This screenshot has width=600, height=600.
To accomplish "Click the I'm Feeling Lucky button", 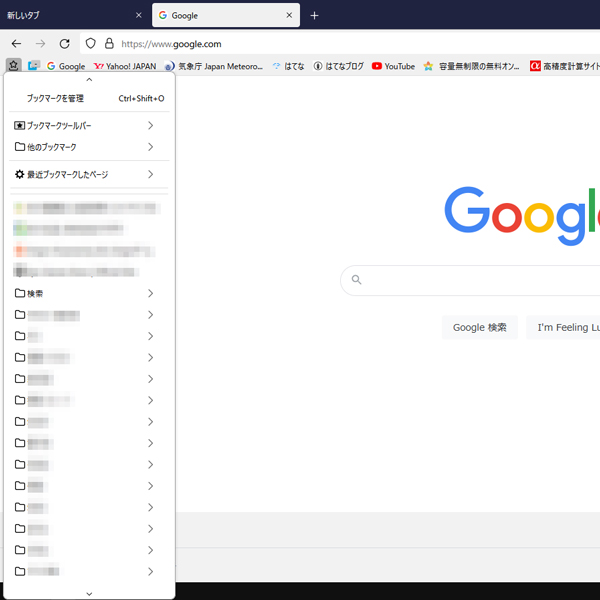I will tap(563, 328).
